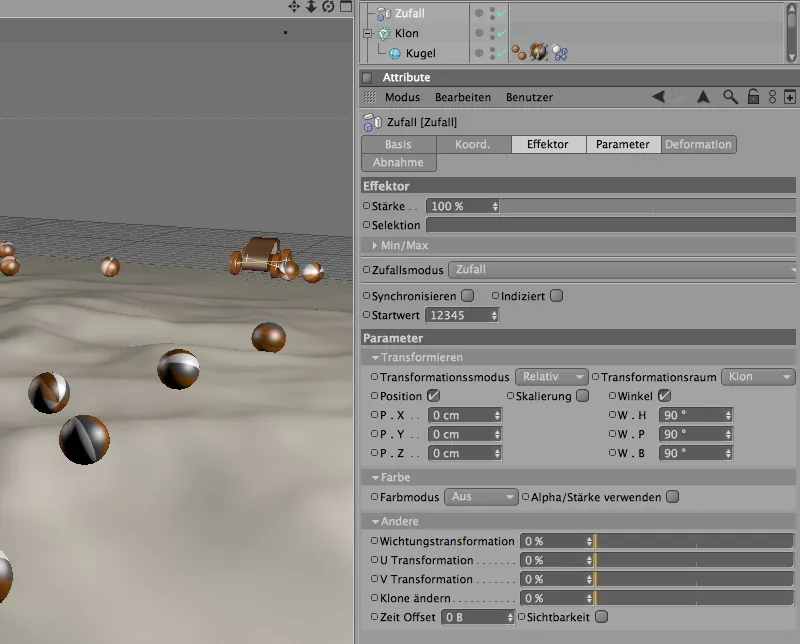This screenshot has height=644, width=800.
Task: Click the new Attribute manager plus icon
Action: [x=789, y=97]
